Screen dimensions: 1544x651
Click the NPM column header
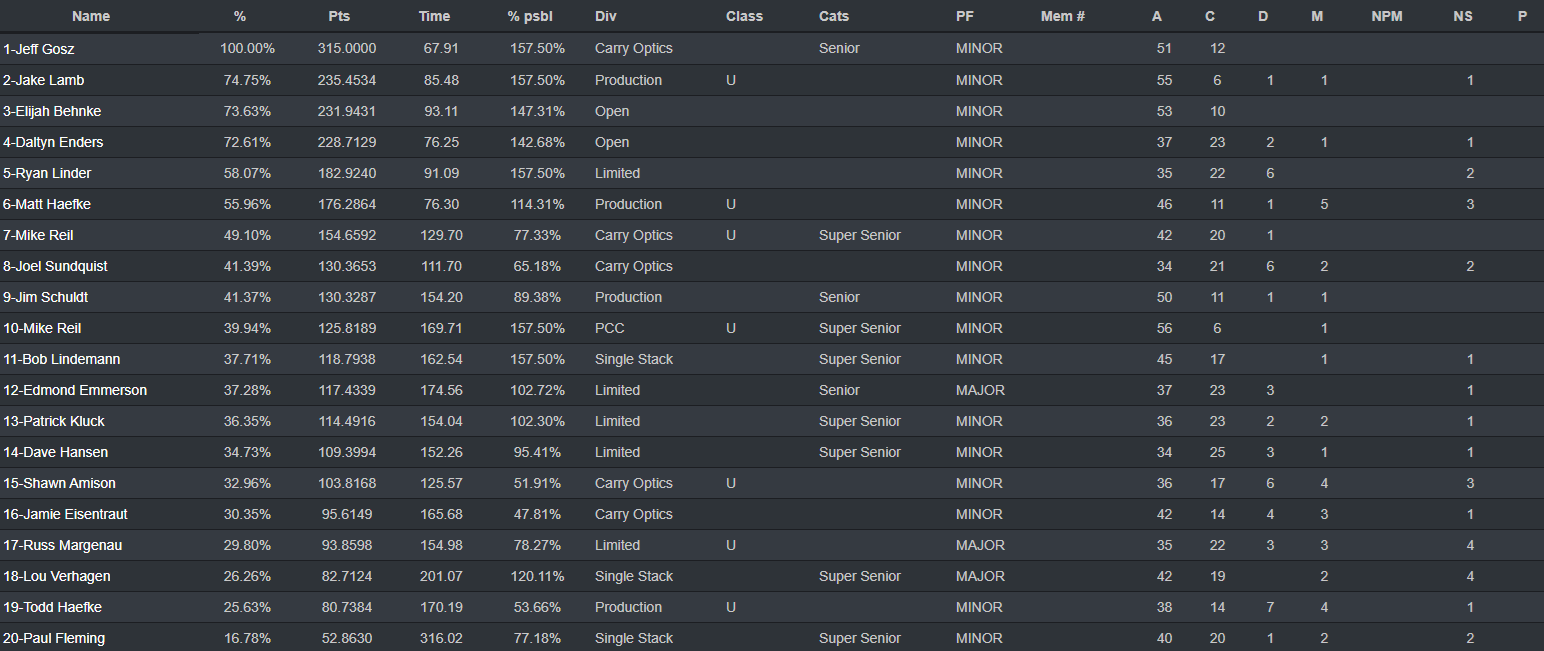[1387, 16]
